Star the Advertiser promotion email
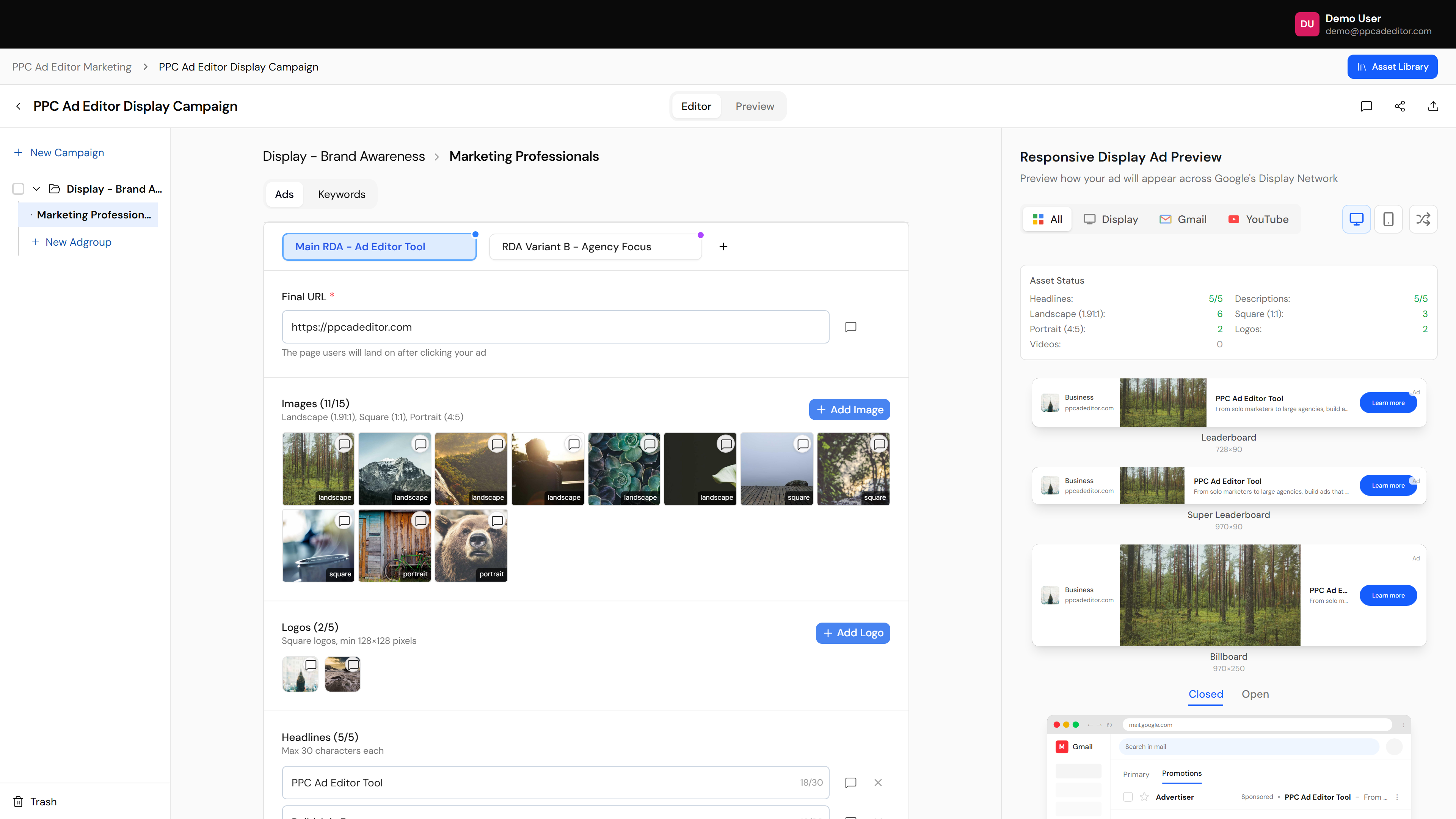 1144,797
